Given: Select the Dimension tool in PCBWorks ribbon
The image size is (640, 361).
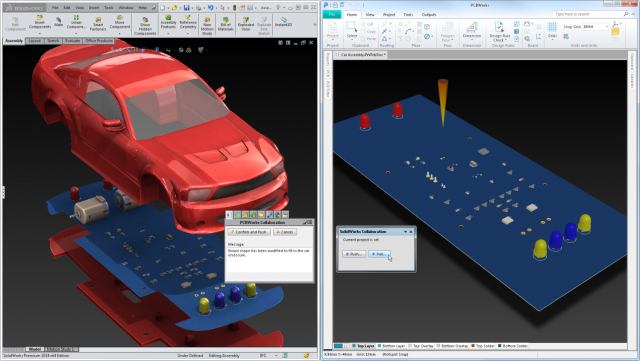Looking at the screenshot, I should pyautogui.click(x=472, y=30).
